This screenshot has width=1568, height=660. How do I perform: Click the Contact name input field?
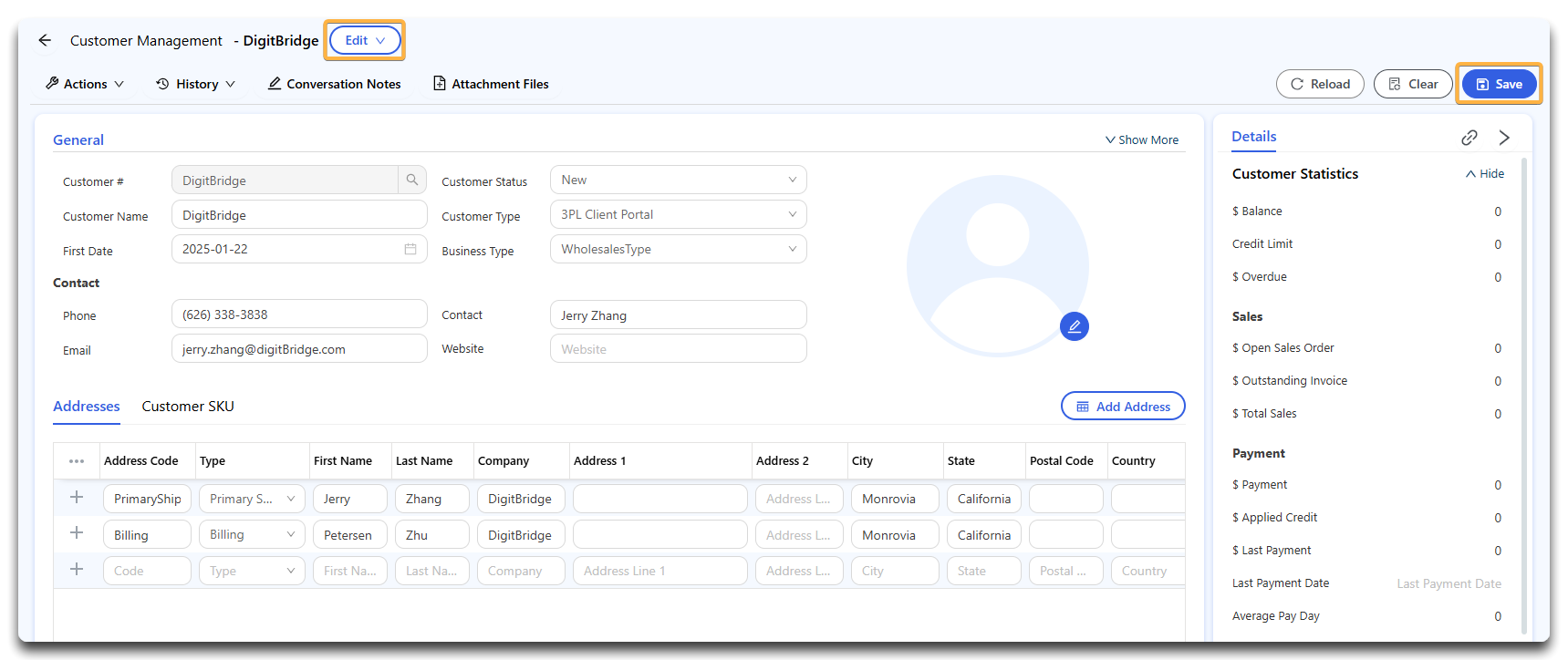tap(679, 315)
